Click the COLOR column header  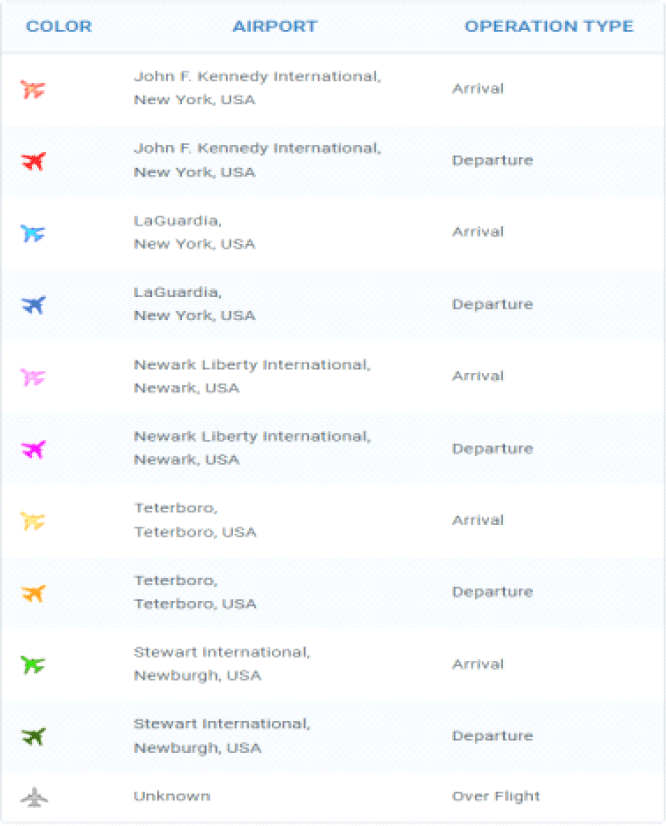click(x=59, y=26)
